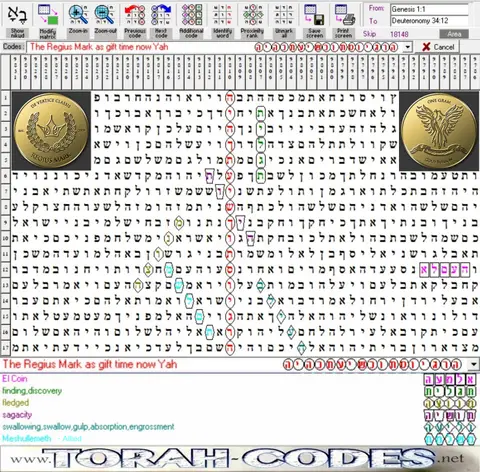The width and height of the screenshot is (480, 472).
Task: Click the purple Hebrew swatch for sagacity
Action: [450, 415]
